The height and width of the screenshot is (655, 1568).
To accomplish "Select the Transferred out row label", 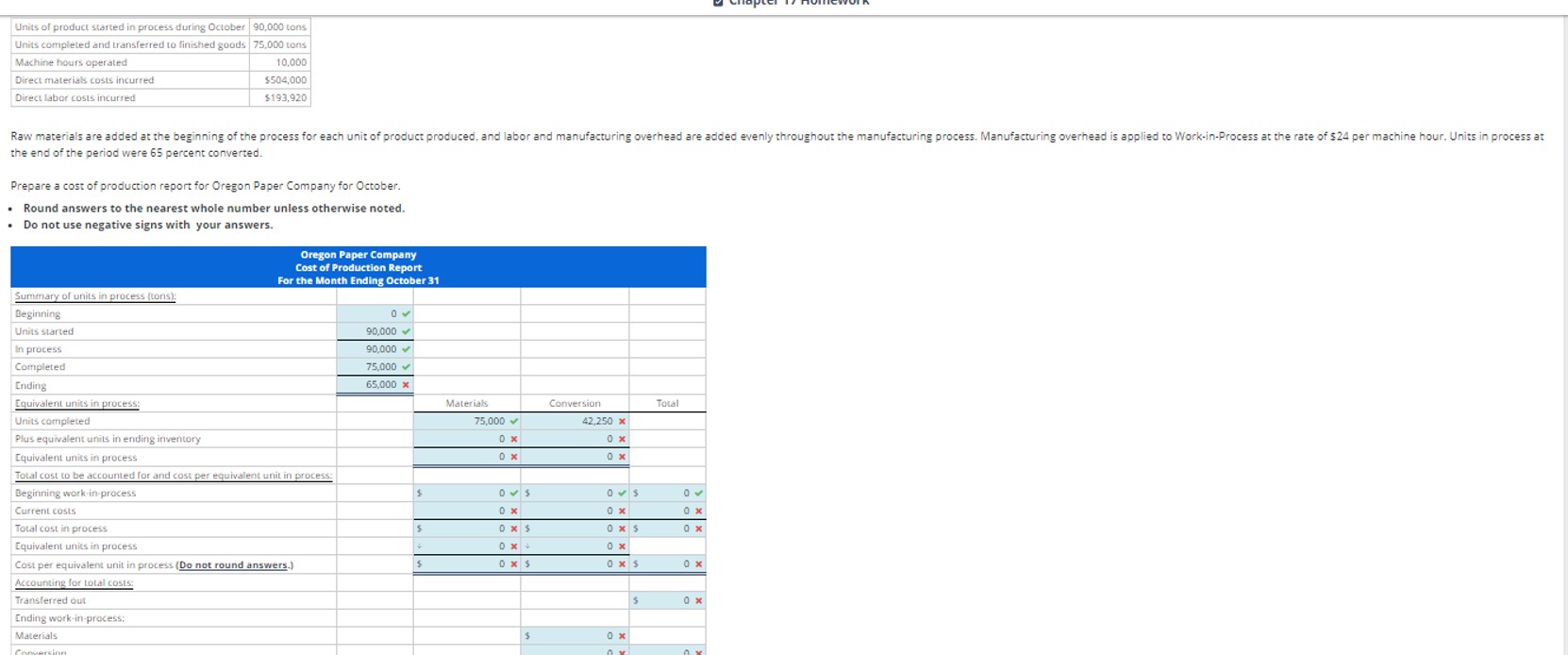I will (x=50, y=600).
